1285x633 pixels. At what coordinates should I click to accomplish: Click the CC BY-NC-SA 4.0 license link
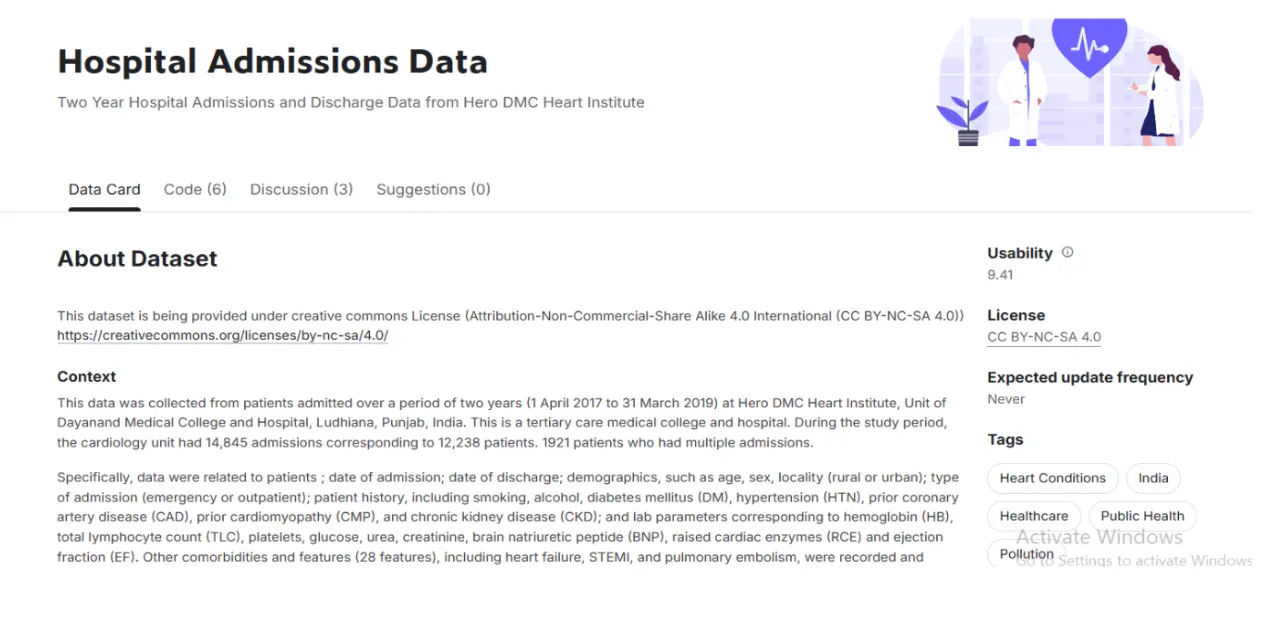pos(1043,336)
